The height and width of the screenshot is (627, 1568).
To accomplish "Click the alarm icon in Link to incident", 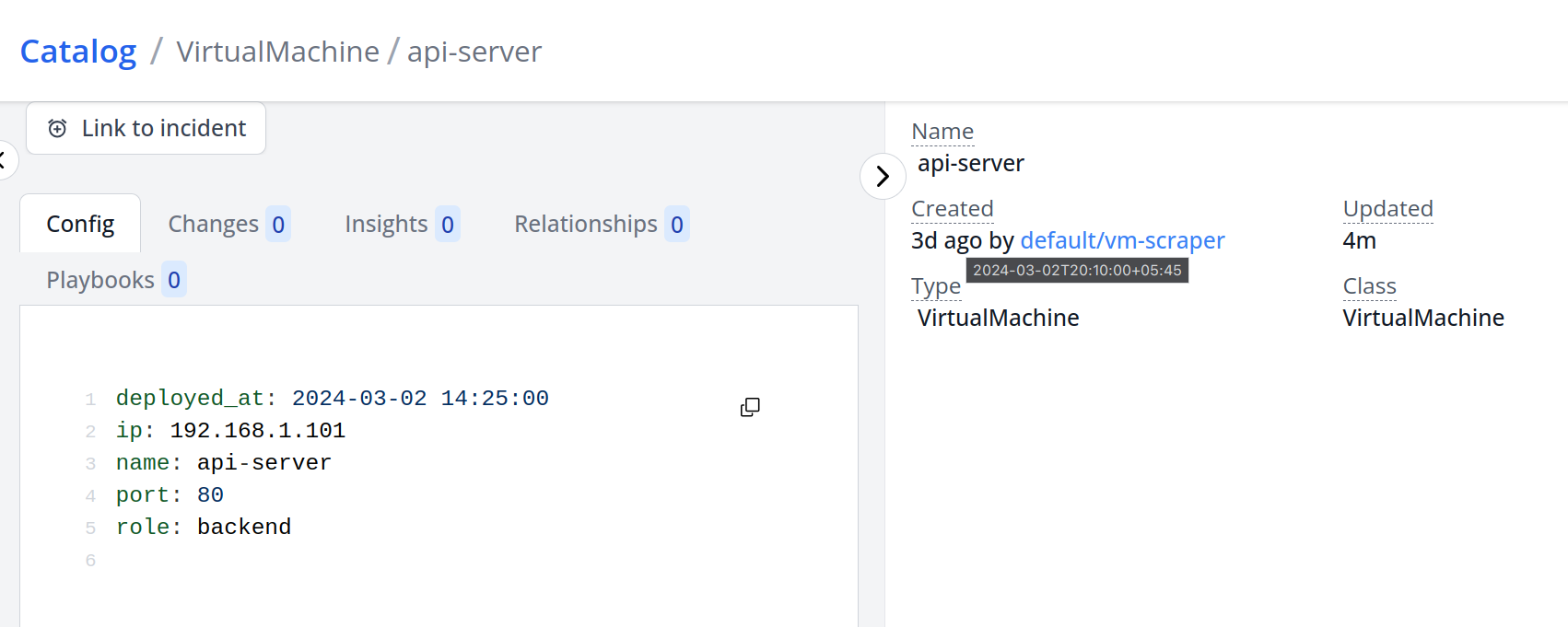I will (57, 129).
